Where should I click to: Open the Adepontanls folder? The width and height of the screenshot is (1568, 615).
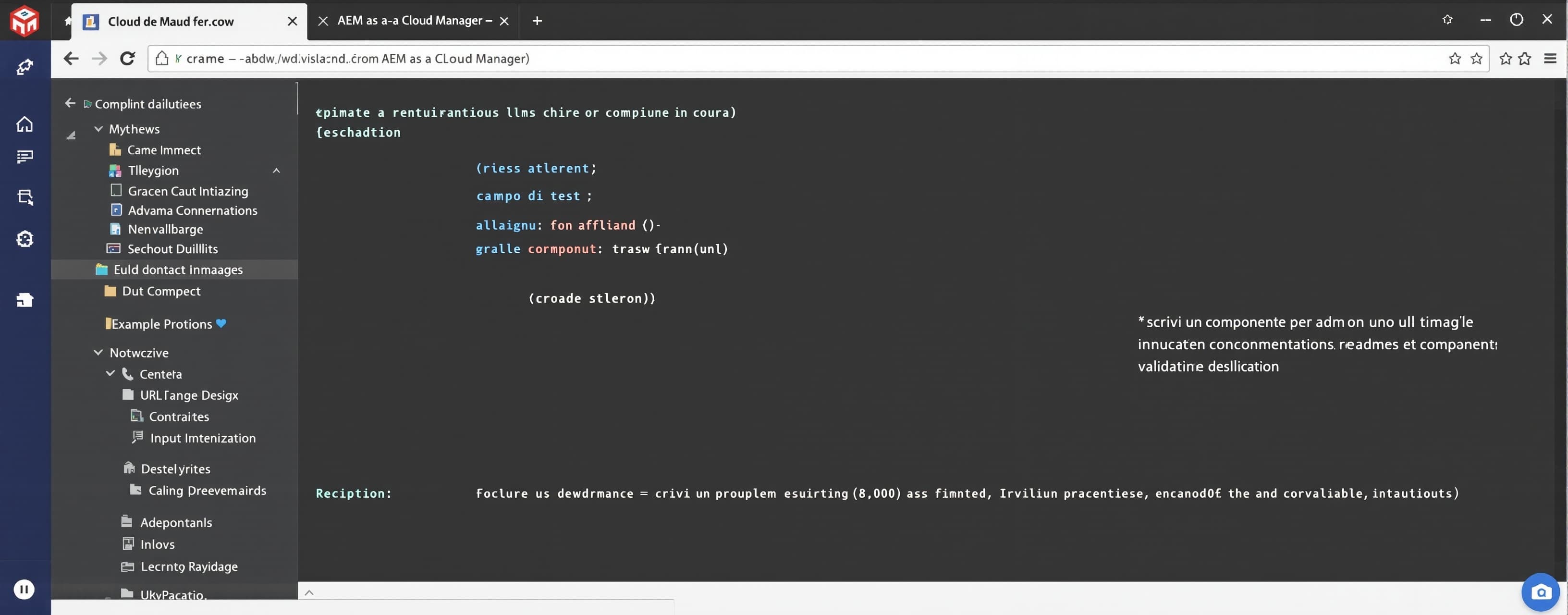pos(176,522)
